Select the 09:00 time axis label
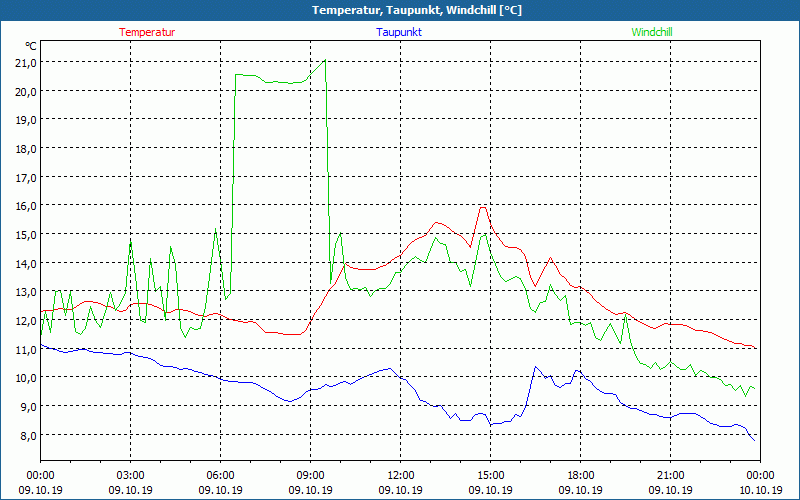The image size is (800, 500). click(310, 475)
